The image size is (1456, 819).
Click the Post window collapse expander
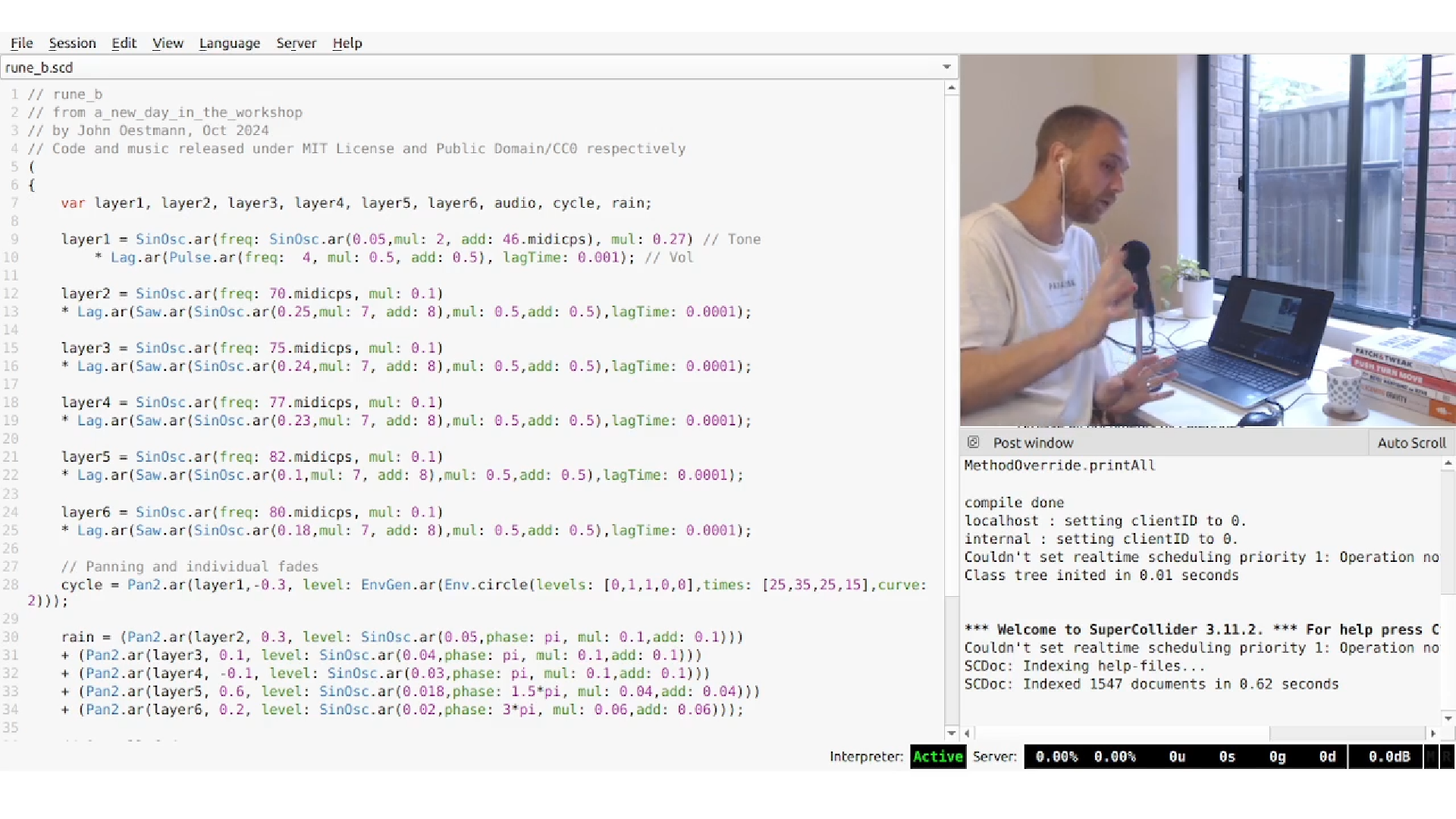[x=971, y=442]
